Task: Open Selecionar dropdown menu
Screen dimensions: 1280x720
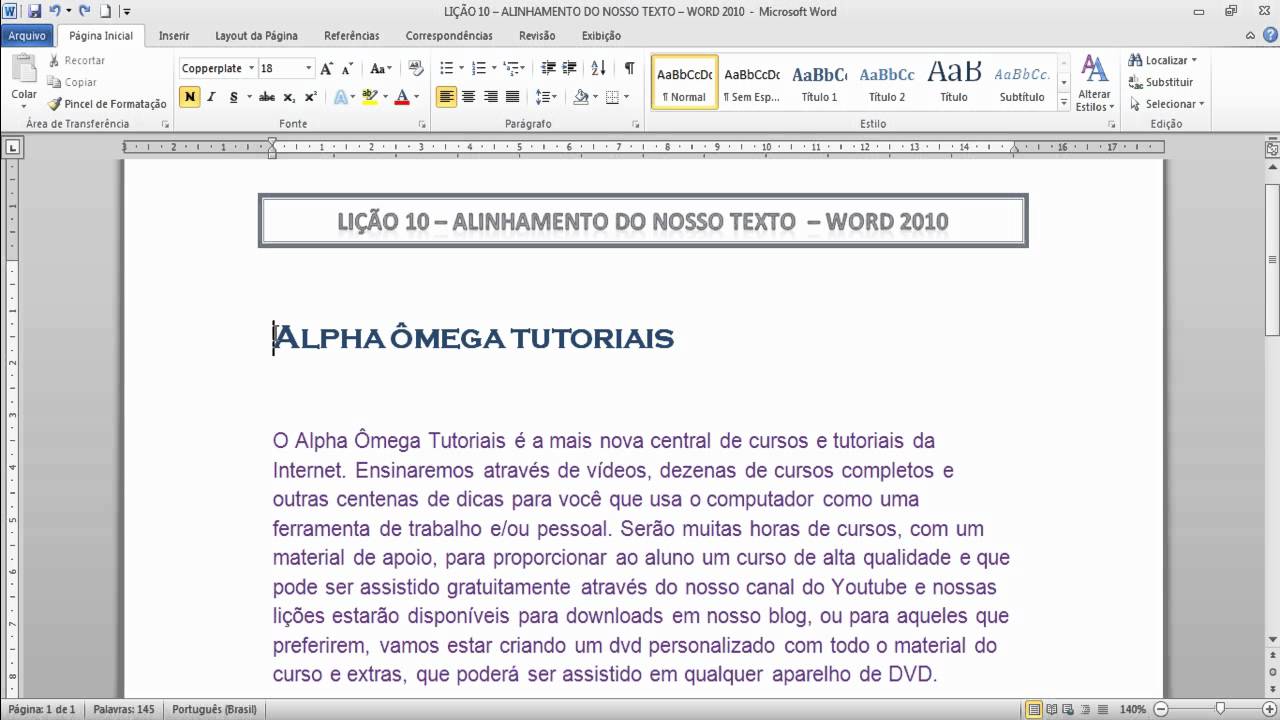Action: point(1166,104)
